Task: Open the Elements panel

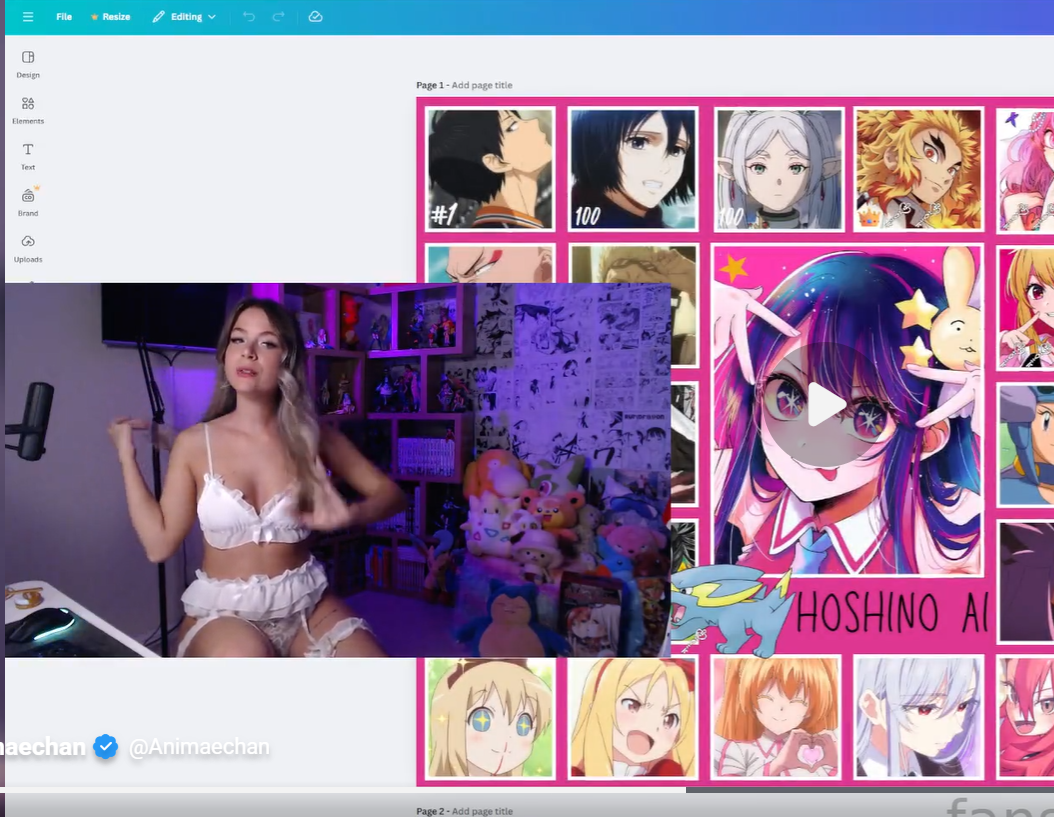Action: (28, 110)
